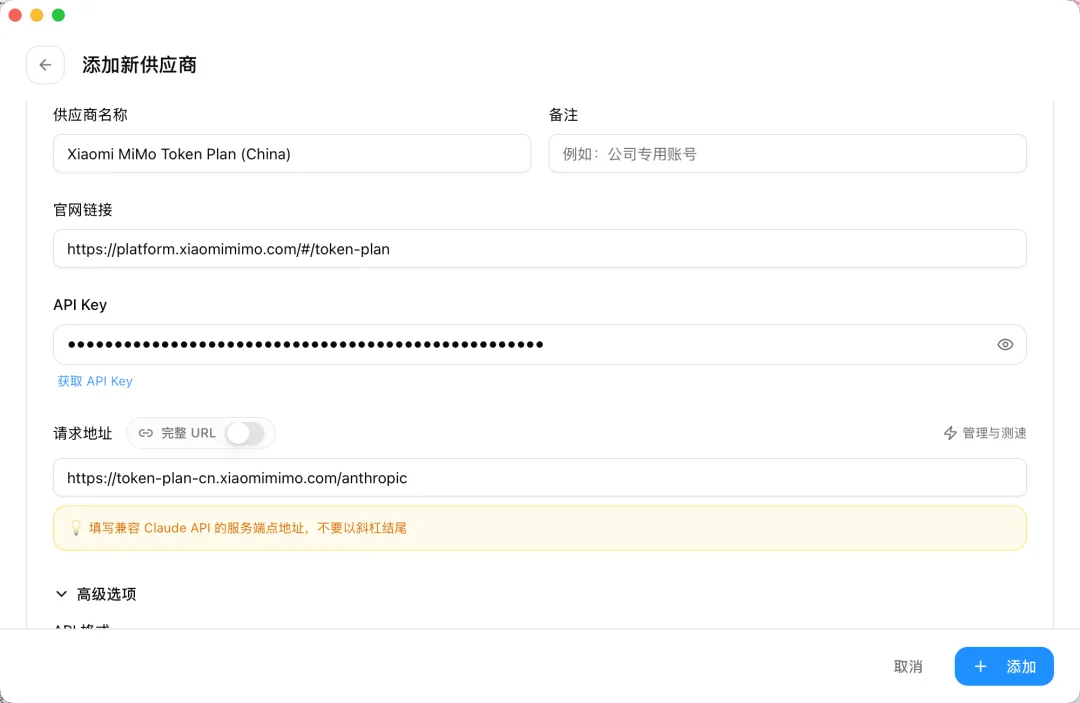Reveal API Key with the eye icon
Screen dimensions: 1080x703
(1005, 344)
